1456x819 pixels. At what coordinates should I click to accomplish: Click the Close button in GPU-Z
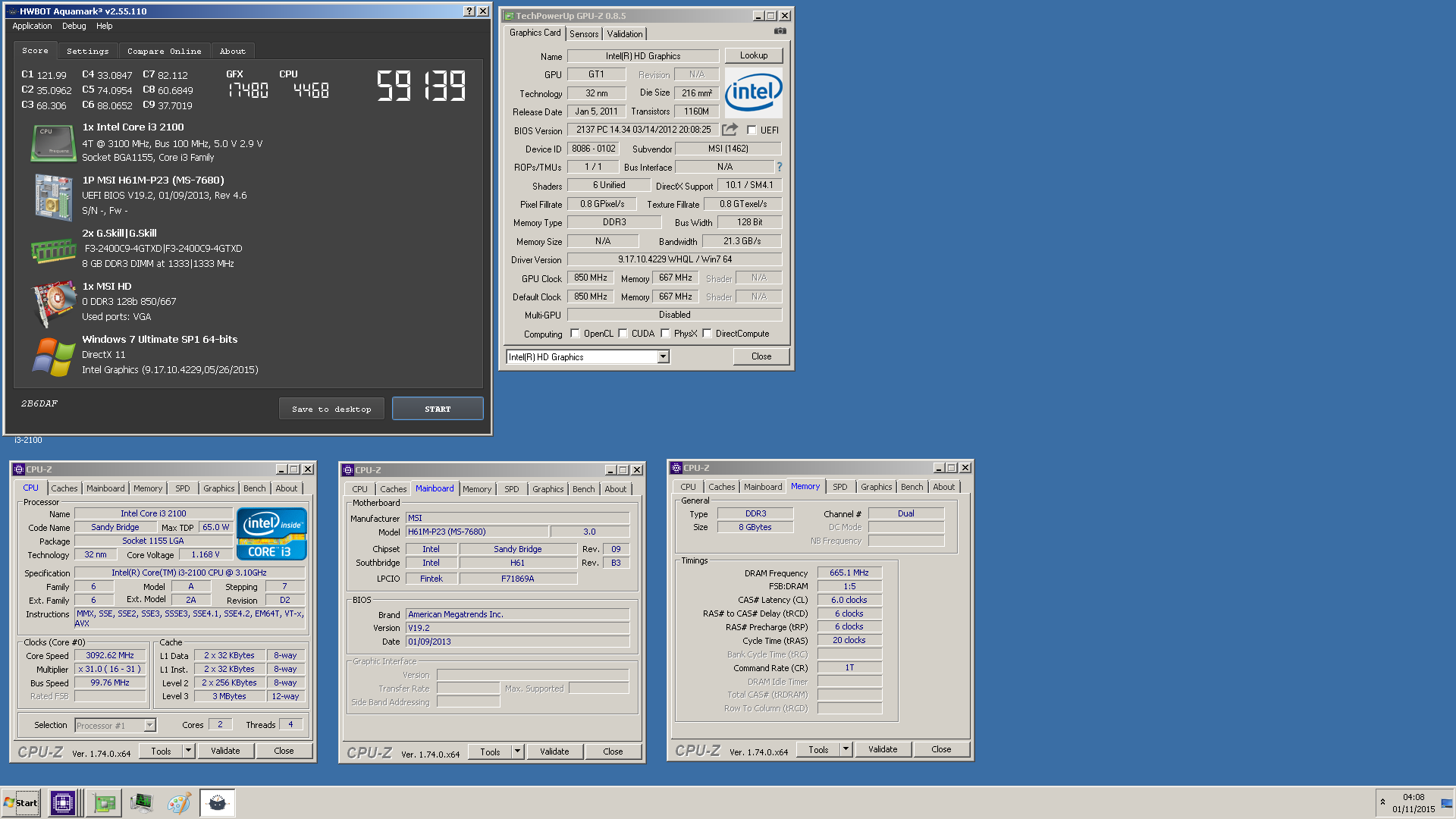click(x=761, y=356)
